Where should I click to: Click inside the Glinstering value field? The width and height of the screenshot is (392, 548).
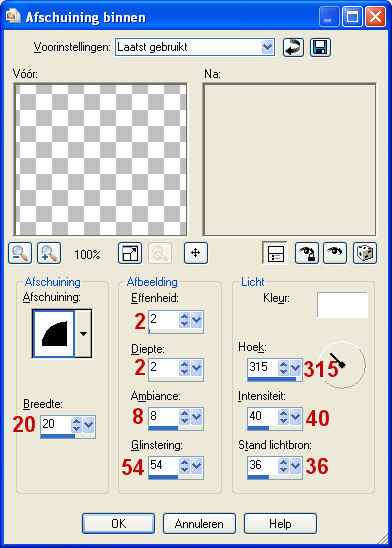164,465
